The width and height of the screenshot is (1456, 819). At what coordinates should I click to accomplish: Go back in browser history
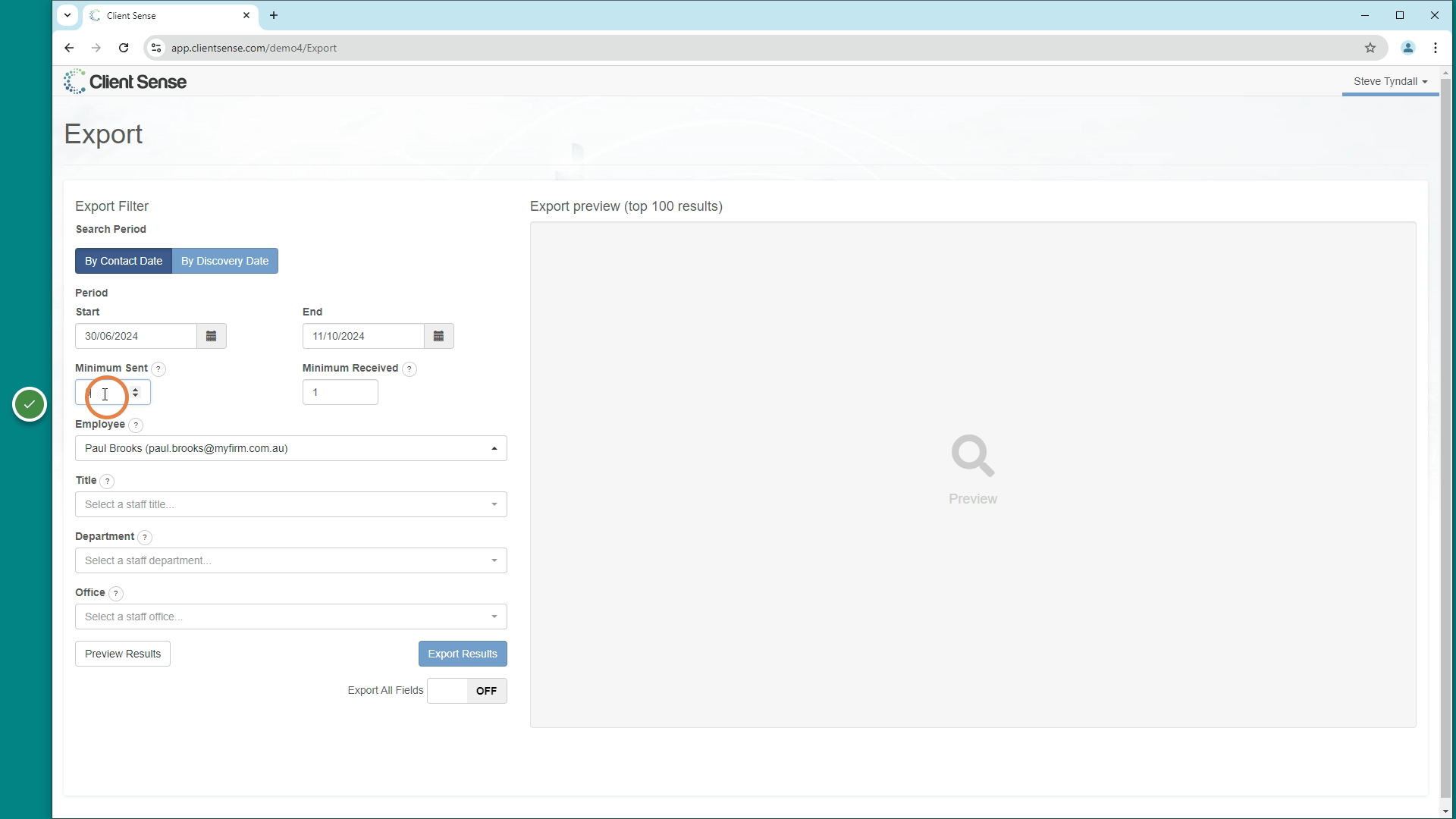coord(69,48)
